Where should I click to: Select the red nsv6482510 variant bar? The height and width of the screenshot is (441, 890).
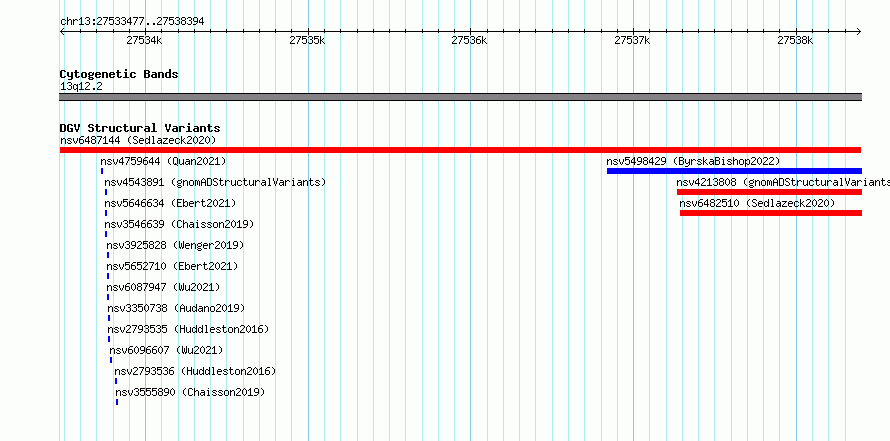pyautogui.click(x=771, y=213)
